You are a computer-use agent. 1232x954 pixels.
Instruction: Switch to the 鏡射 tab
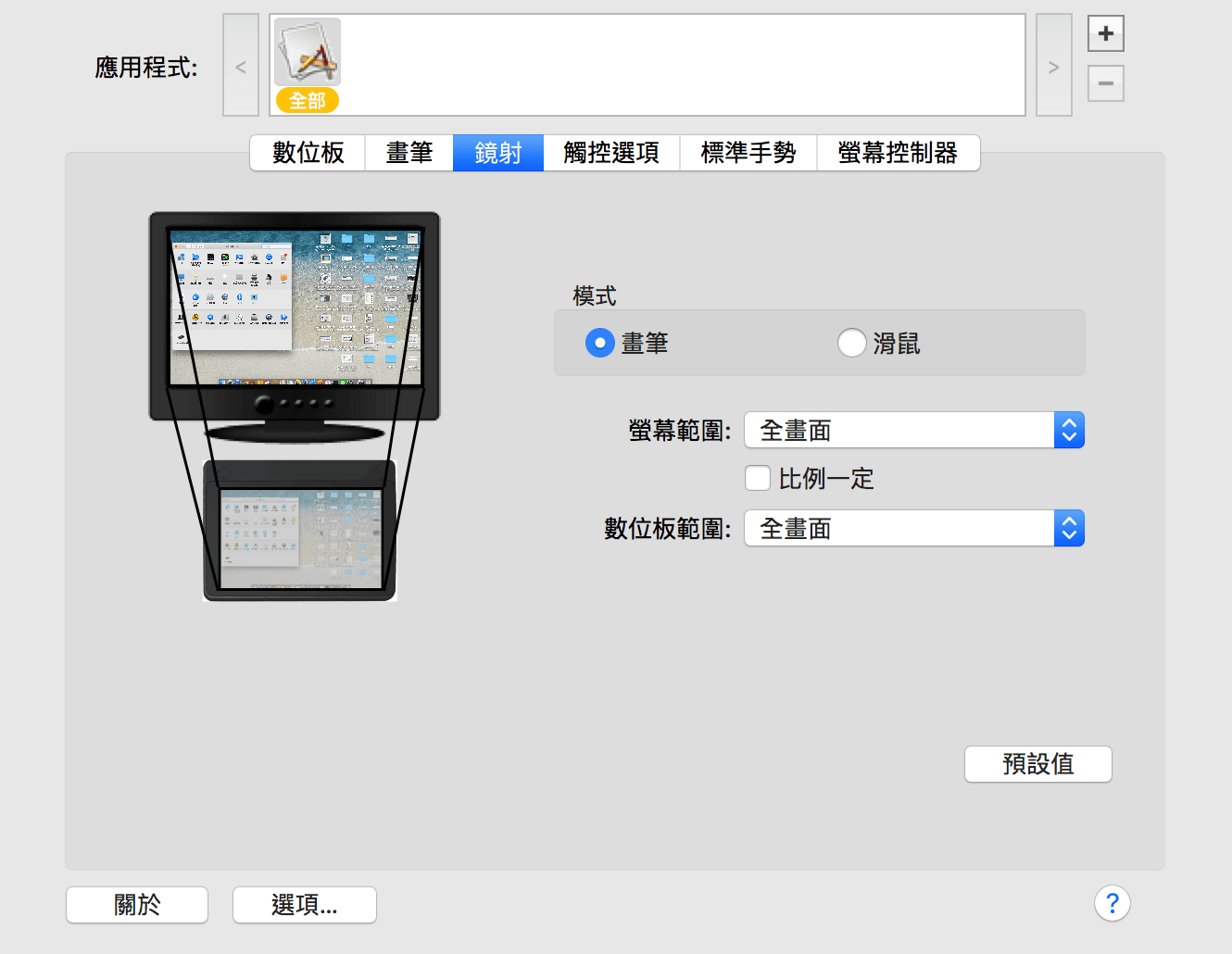(498, 153)
